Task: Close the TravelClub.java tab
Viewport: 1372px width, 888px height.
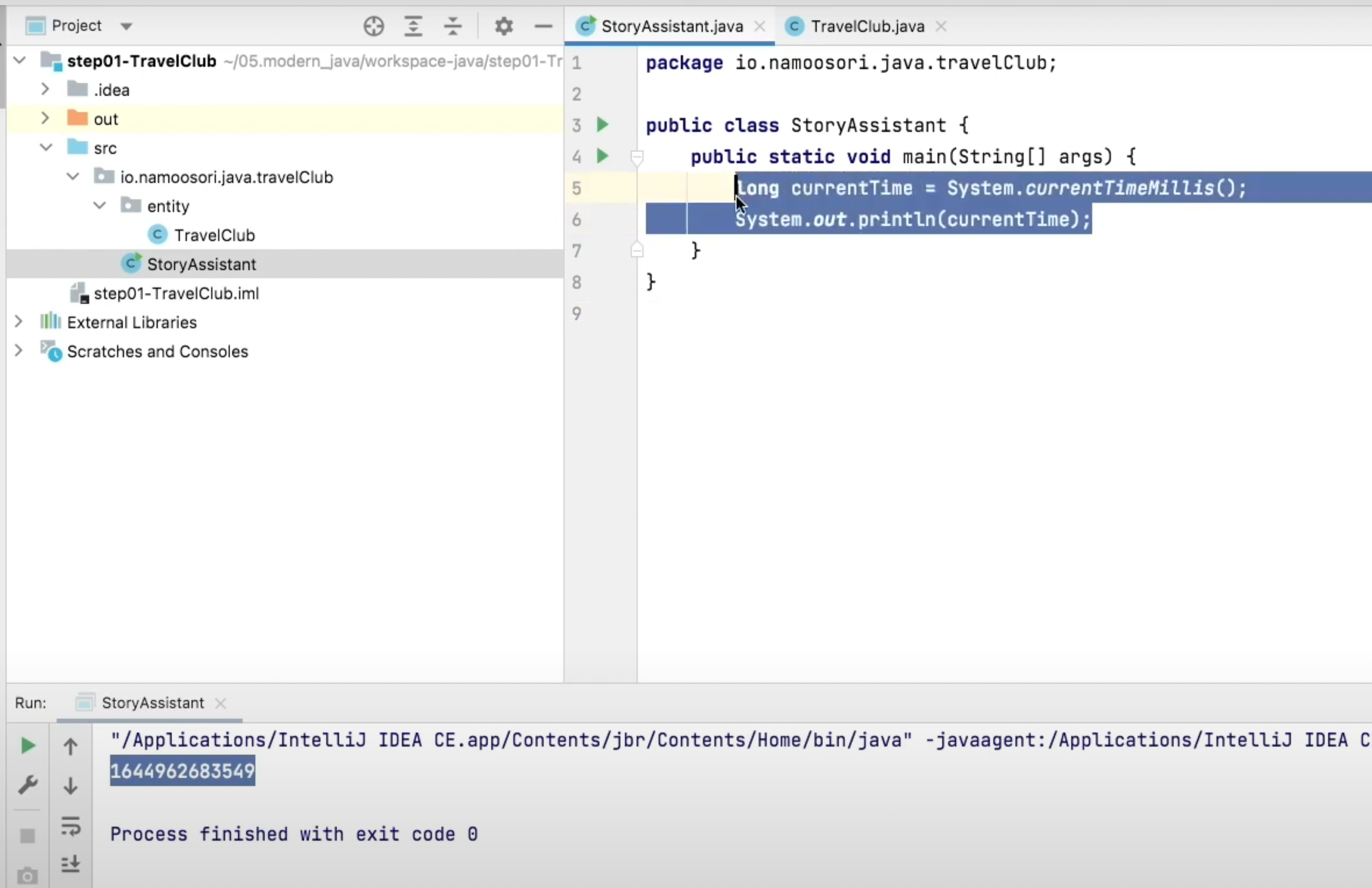Action: [941, 27]
